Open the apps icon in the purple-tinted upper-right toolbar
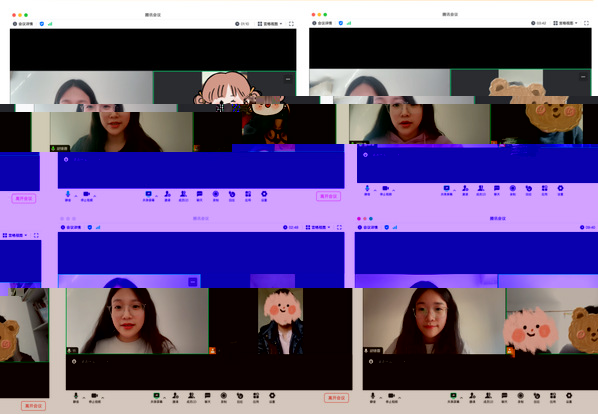This screenshot has height=414, width=598. (545, 190)
